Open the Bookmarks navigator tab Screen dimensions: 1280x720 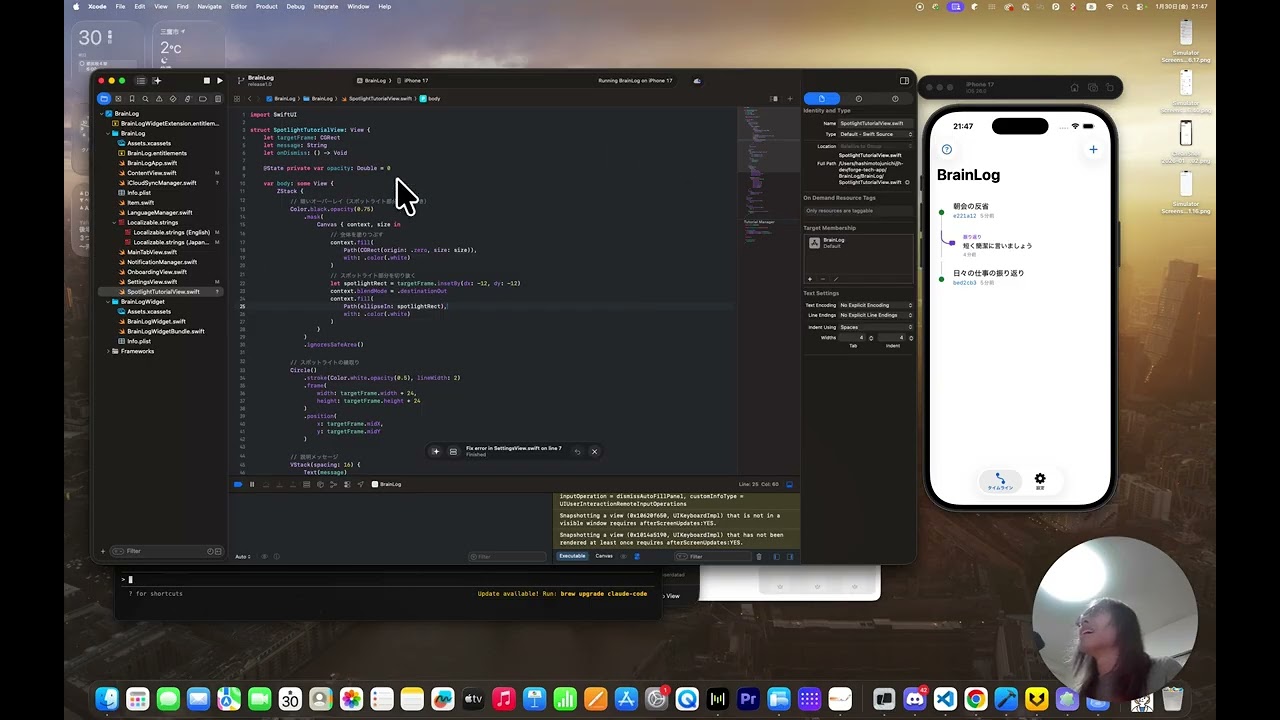pos(132,99)
